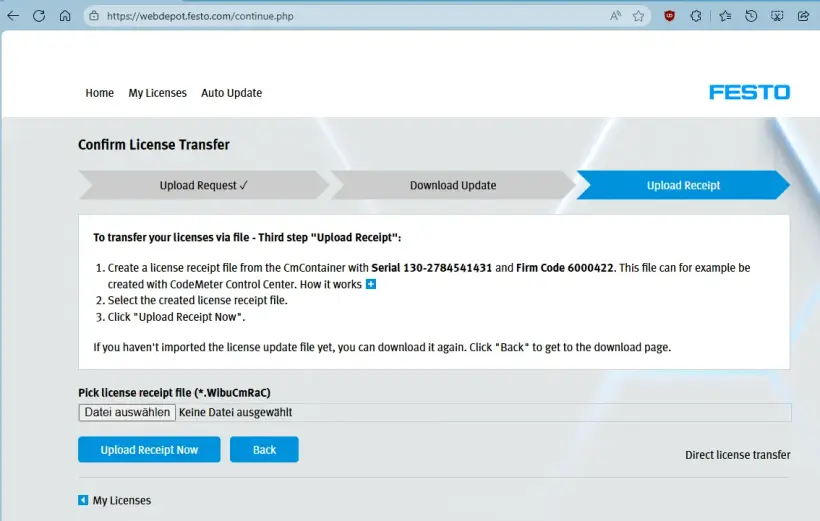Expand the 'How it works' plus icon
Screen dimensions: 820x521
(x=371, y=284)
